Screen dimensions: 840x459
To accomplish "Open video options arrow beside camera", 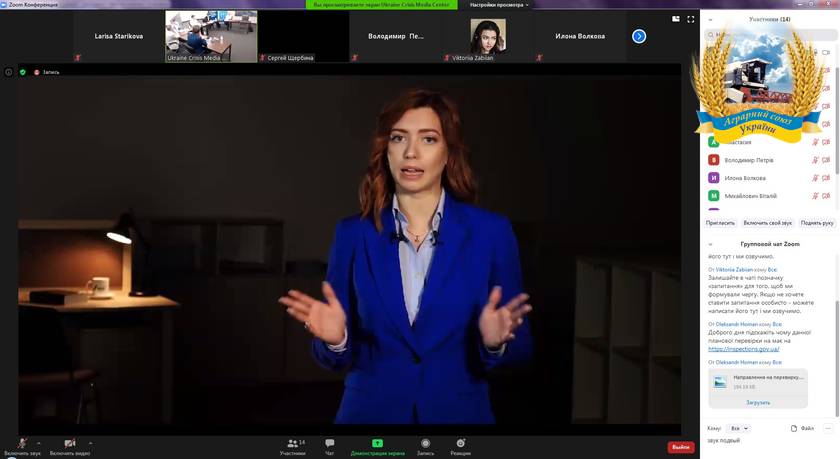I will 90,443.
